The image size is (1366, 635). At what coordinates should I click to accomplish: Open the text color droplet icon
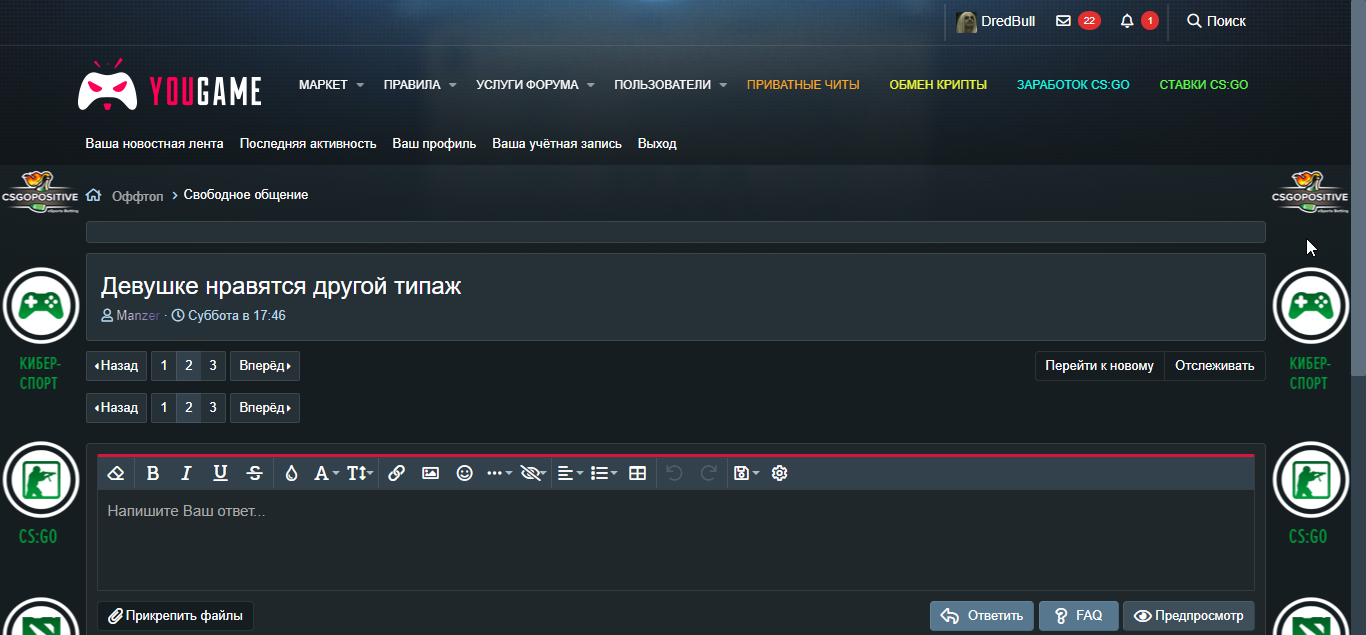tap(291, 473)
